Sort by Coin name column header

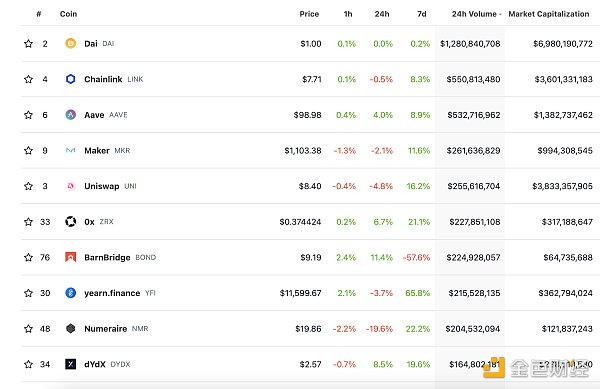[68, 14]
